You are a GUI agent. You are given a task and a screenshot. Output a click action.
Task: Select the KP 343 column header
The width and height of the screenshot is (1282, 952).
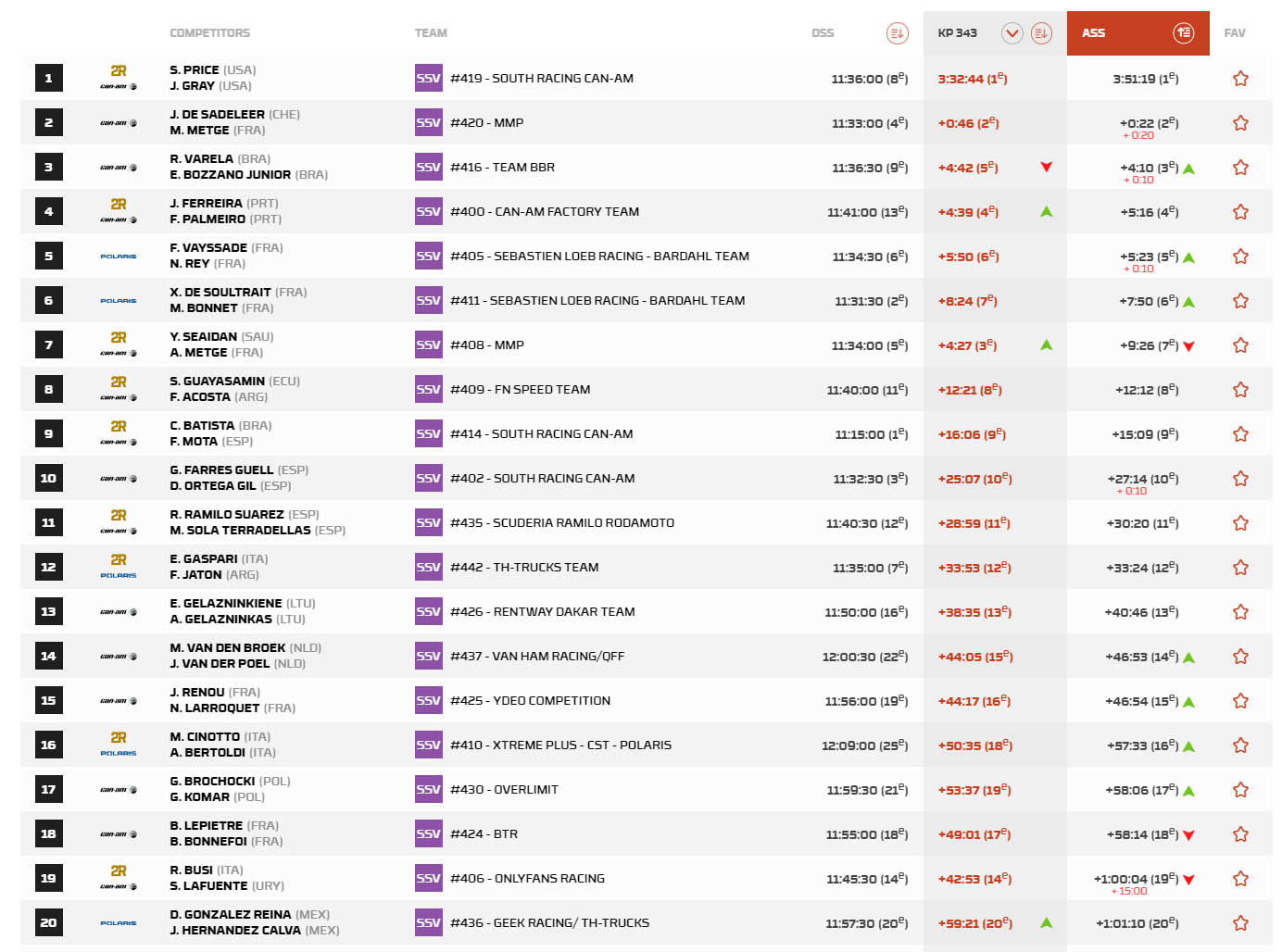tap(957, 33)
